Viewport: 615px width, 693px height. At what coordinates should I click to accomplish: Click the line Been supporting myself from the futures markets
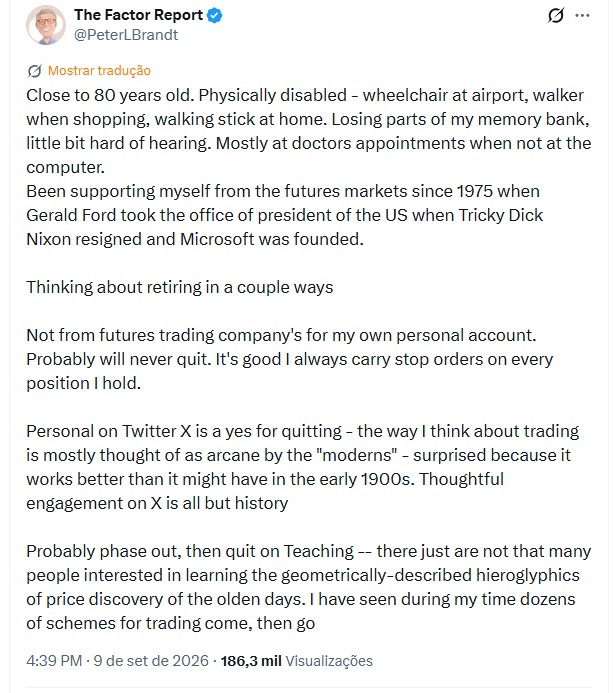pyautogui.click(x=283, y=191)
